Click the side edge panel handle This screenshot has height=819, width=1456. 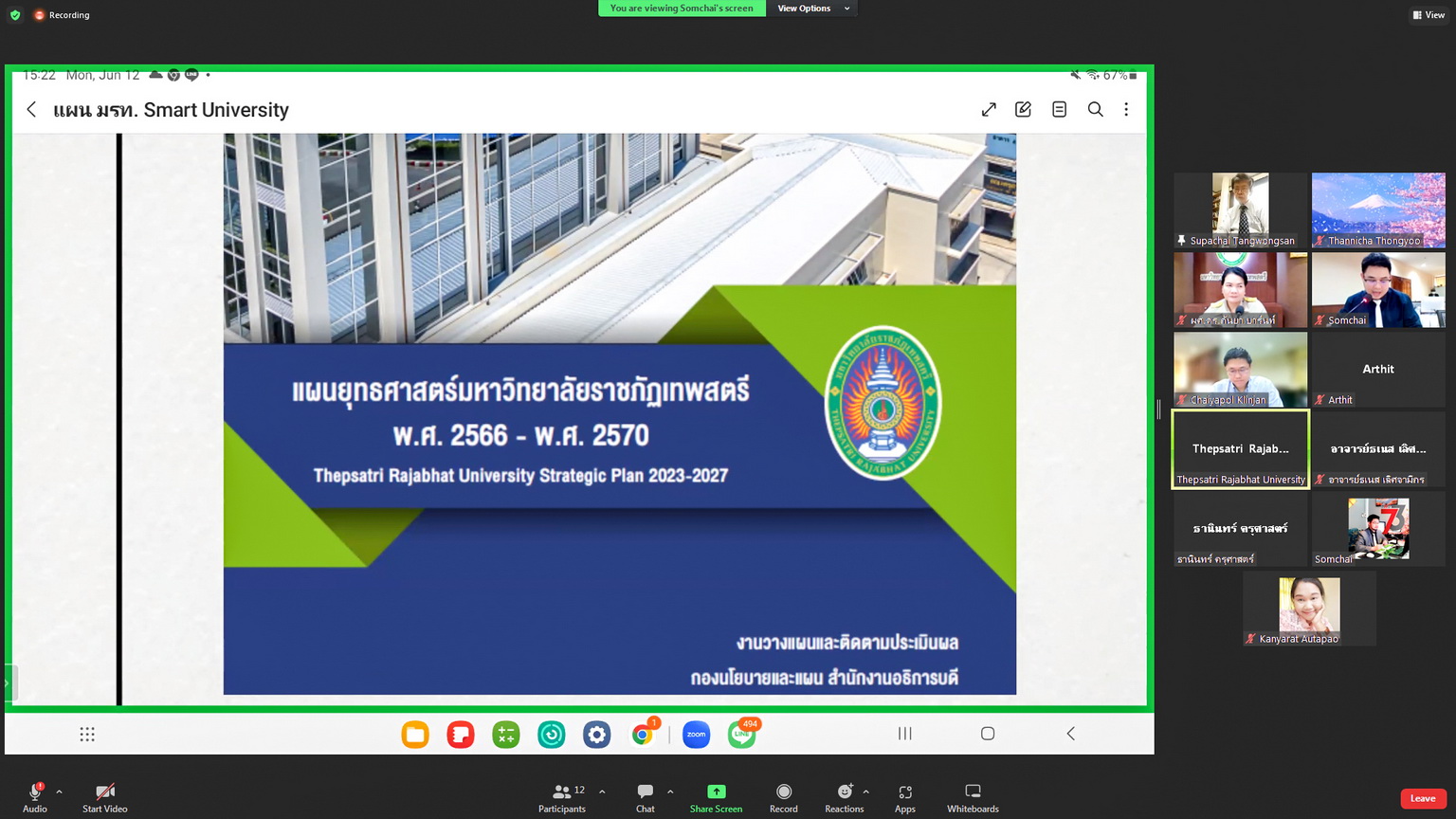click(8, 682)
